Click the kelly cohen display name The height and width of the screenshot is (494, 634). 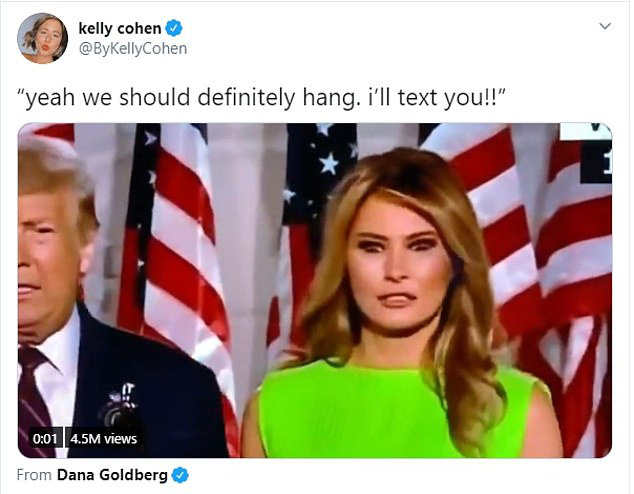(120, 28)
